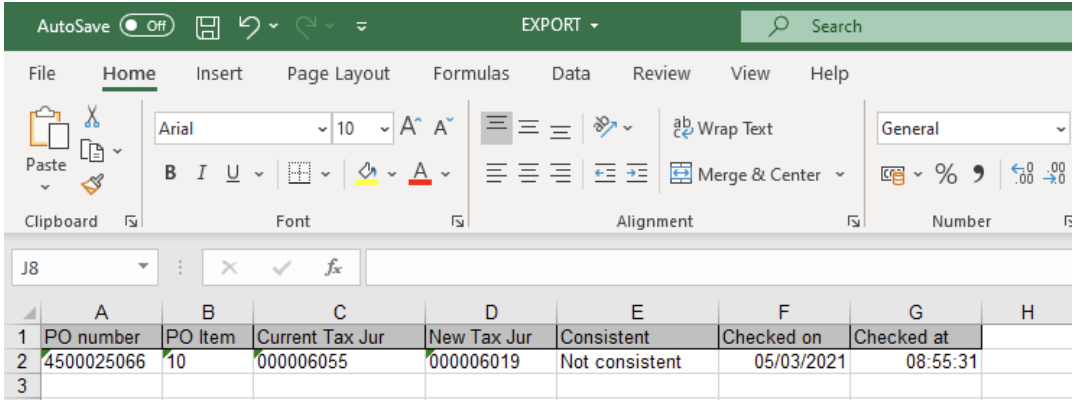The width and height of the screenshot is (1078, 404).
Task: Toggle Bold formatting
Action: (x=171, y=174)
